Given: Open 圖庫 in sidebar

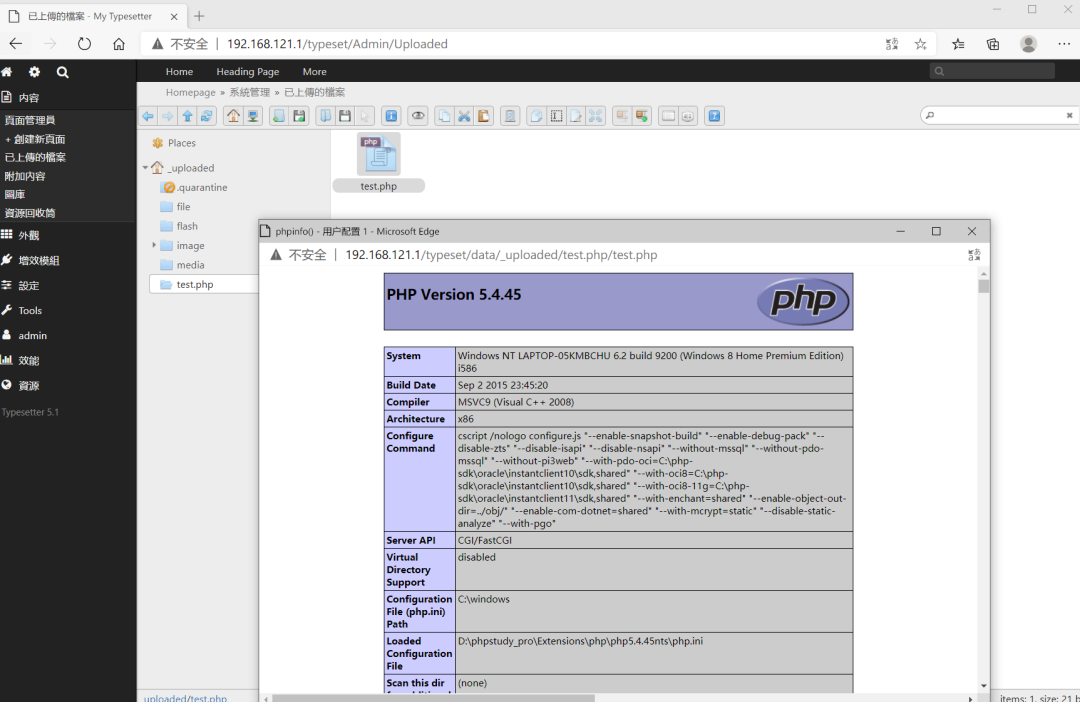Looking at the screenshot, I should (14, 195).
